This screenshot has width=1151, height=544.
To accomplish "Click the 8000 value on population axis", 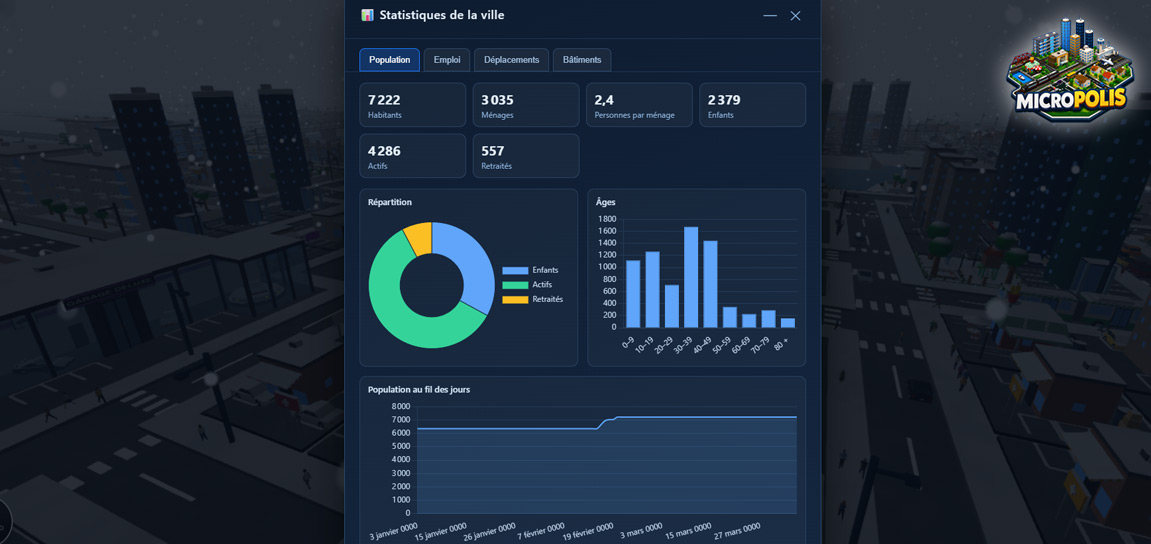I will pos(401,406).
